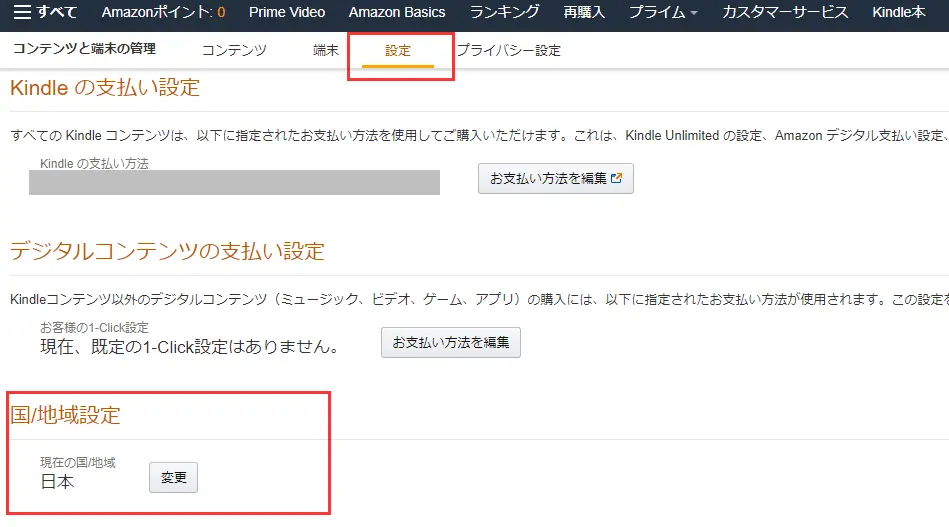Click the Kindle の支払い方法 label

(x=94, y=163)
